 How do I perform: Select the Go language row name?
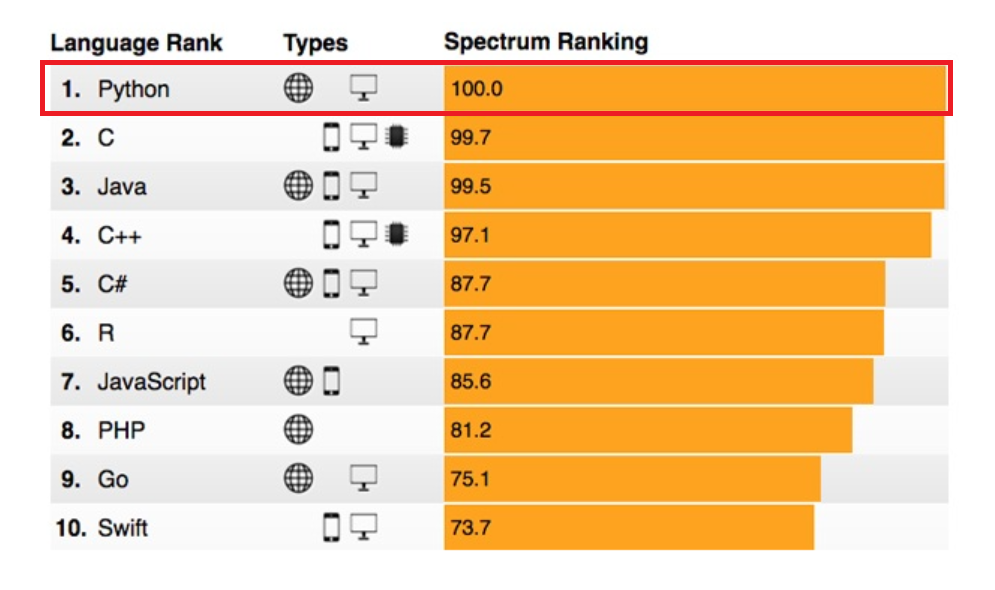(113, 479)
